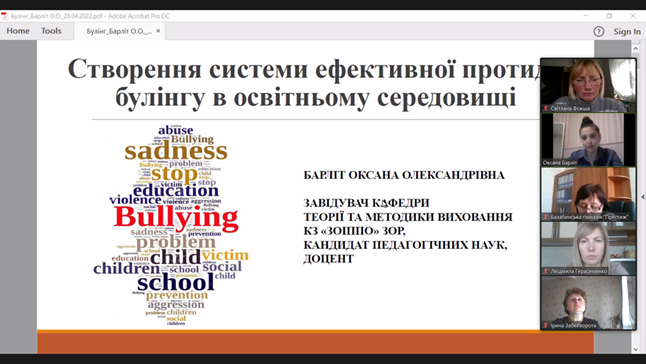This screenshot has width=646, height=364.
Task: Select Оксана Барліт video tile
Action: (x=588, y=140)
